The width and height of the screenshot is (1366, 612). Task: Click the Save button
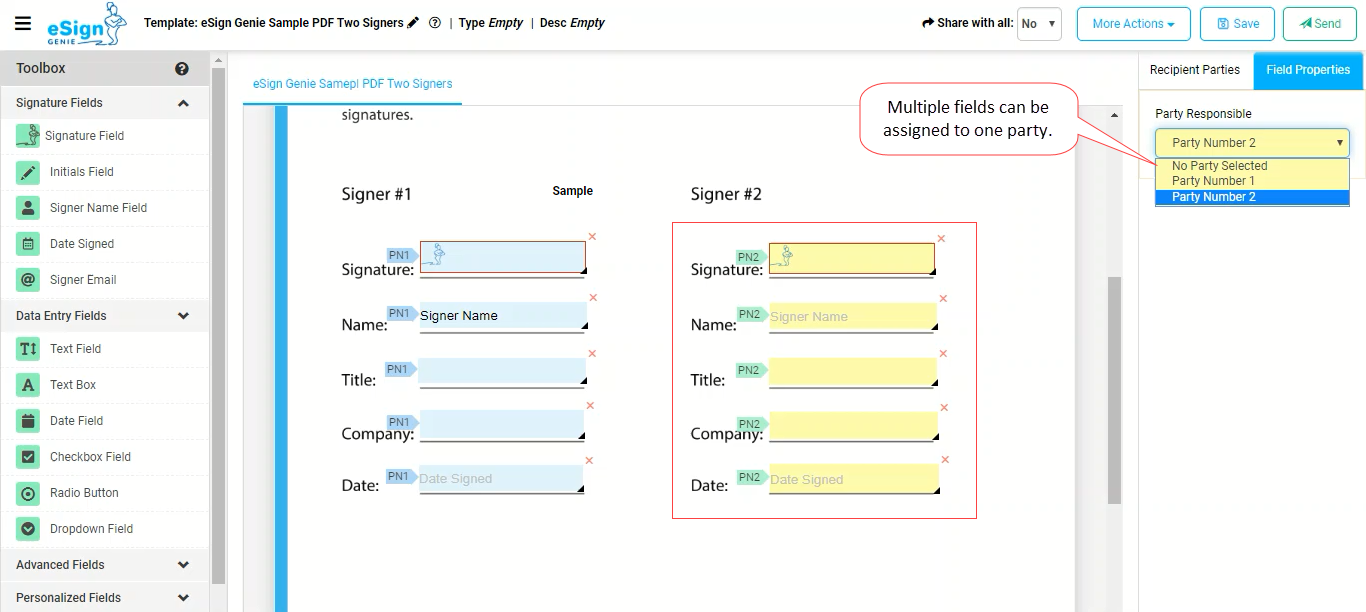click(1238, 24)
